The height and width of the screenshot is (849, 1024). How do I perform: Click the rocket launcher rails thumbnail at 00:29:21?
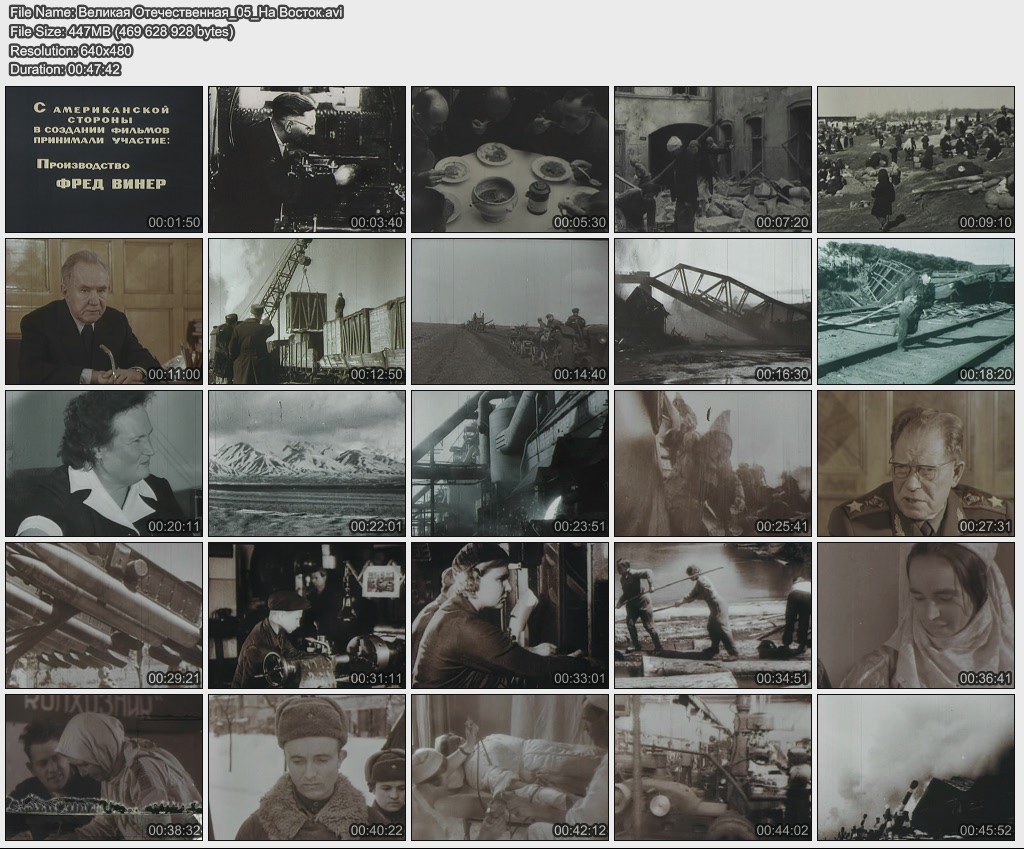(103, 615)
